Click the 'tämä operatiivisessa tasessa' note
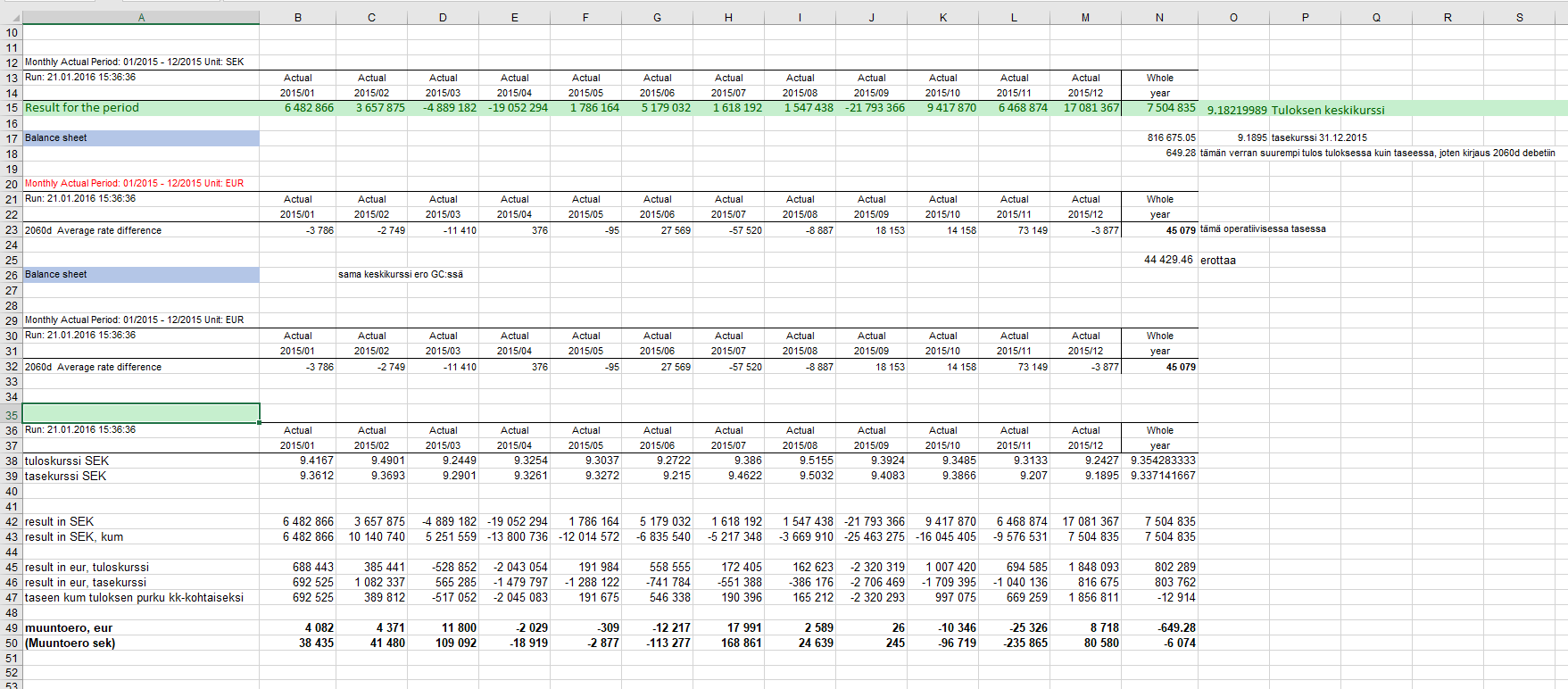1568x689 pixels. click(x=1262, y=229)
